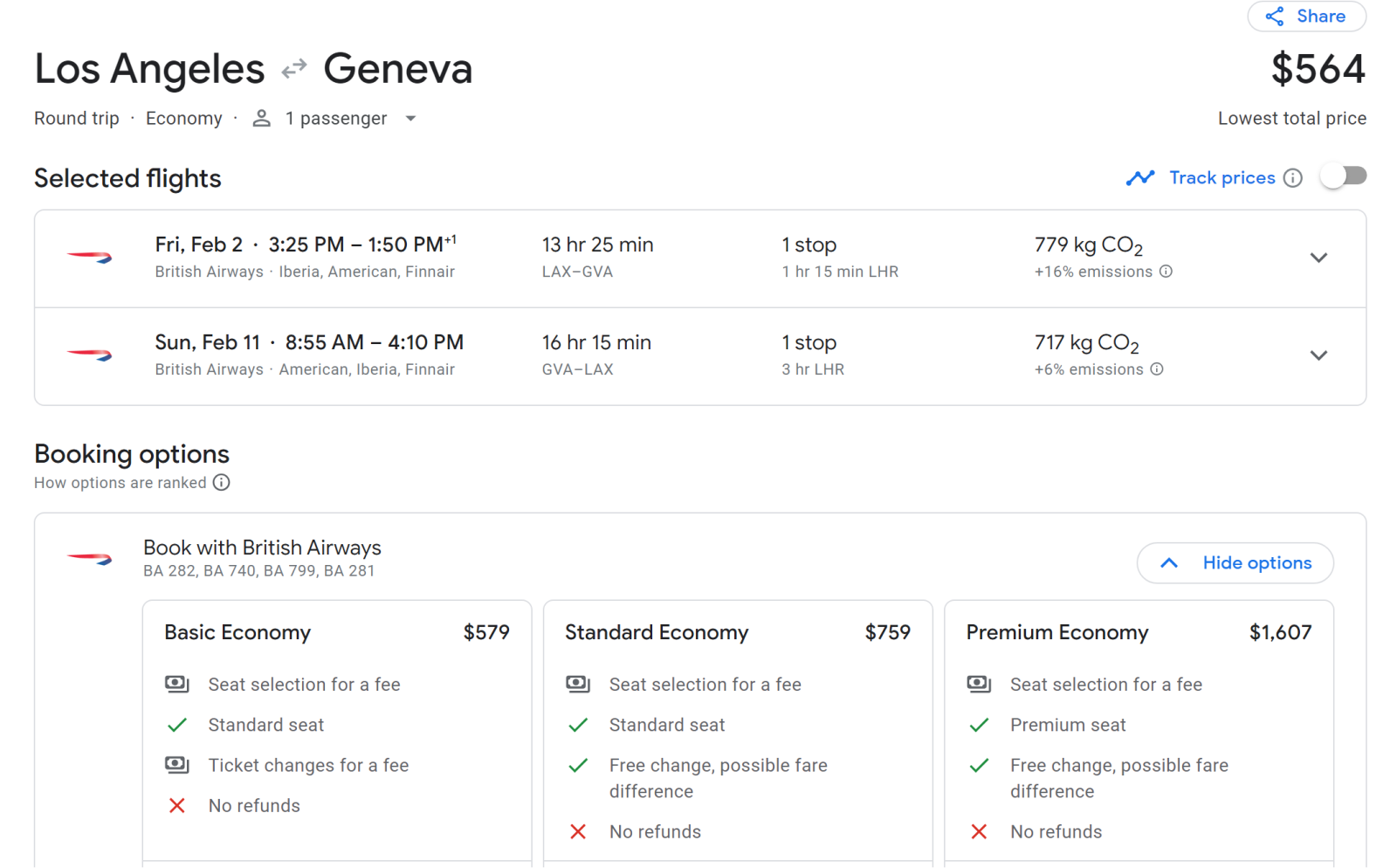Click the Share button

1306,17
